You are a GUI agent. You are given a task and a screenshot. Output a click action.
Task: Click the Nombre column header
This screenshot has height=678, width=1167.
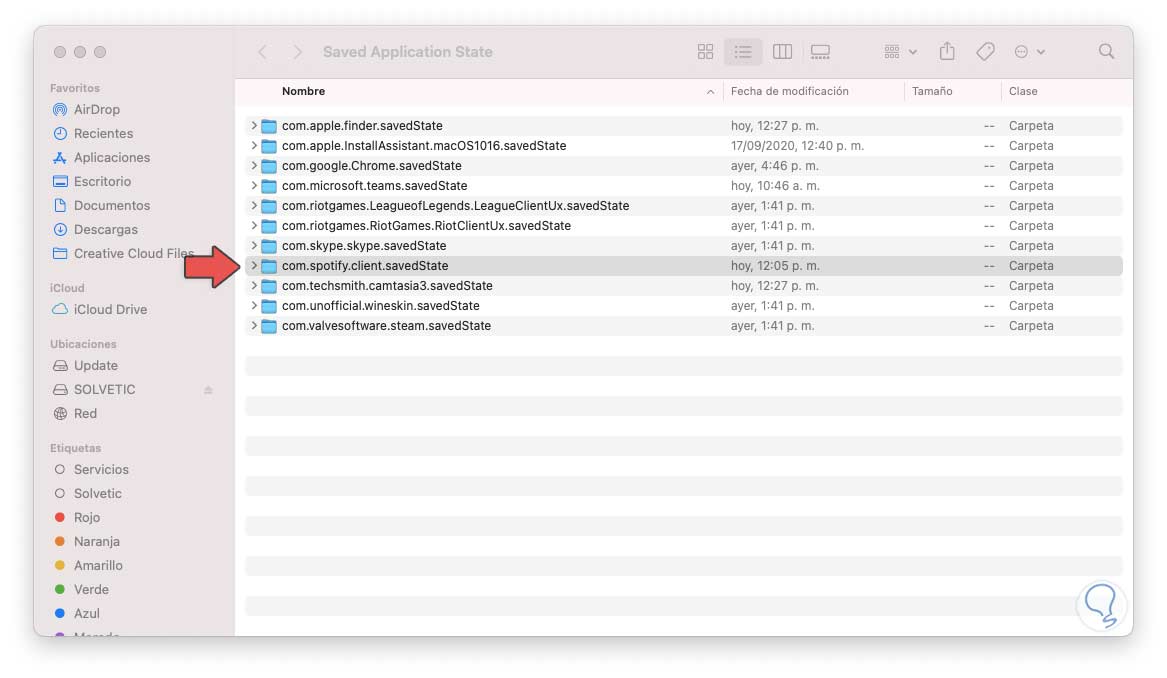(x=303, y=91)
